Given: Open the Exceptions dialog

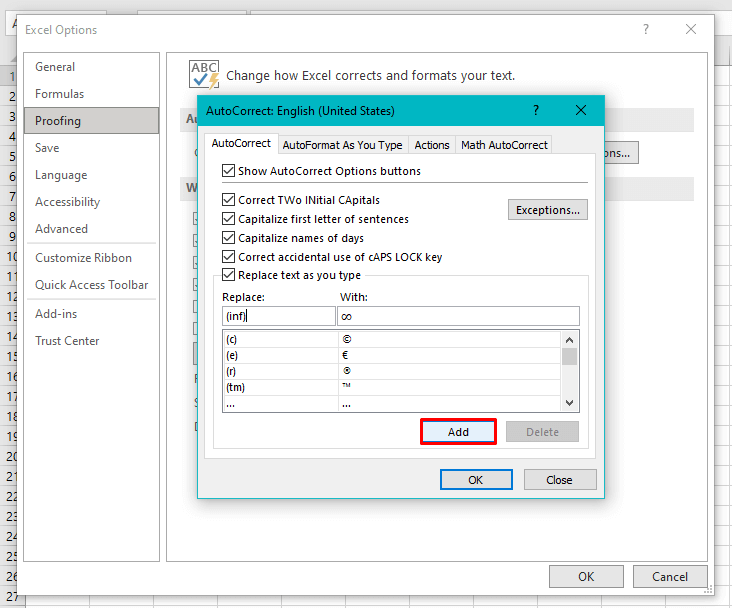Looking at the screenshot, I should point(547,210).
